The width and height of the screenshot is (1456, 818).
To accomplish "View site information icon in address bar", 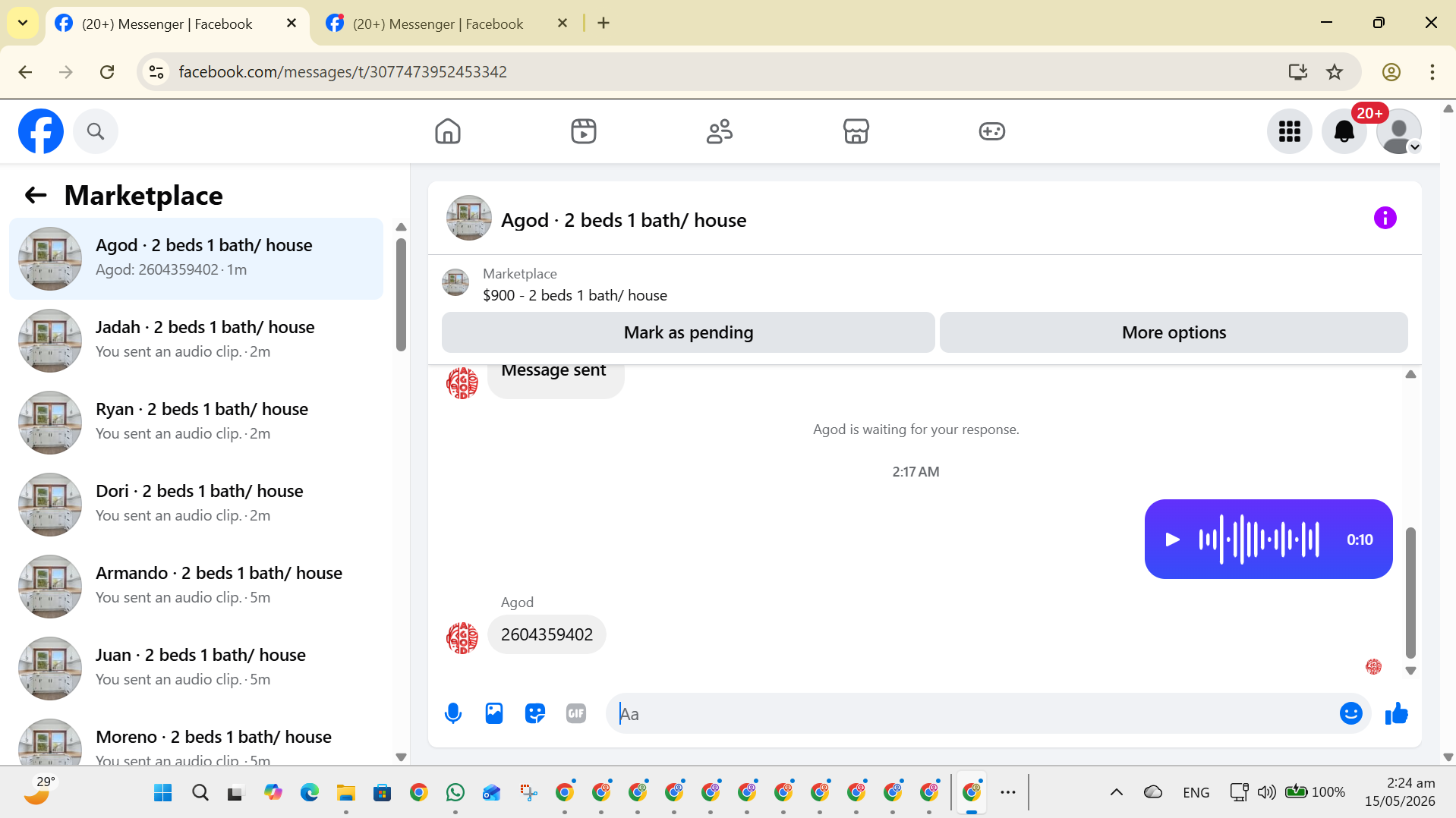I will 156,72.
